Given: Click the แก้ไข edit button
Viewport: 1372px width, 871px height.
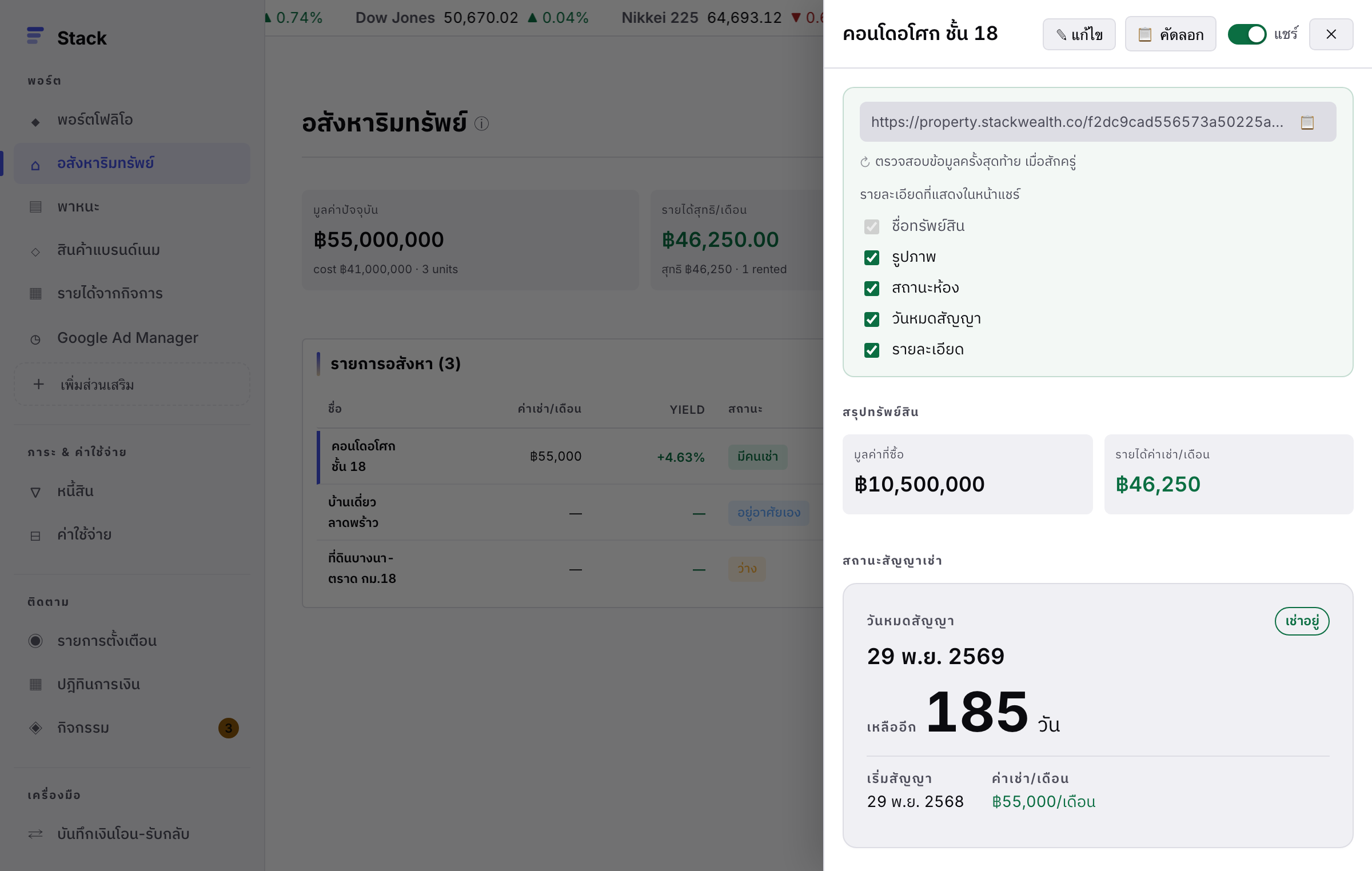Looking at the screenshot, I should pyautogui.click(x=1079, y=34).
